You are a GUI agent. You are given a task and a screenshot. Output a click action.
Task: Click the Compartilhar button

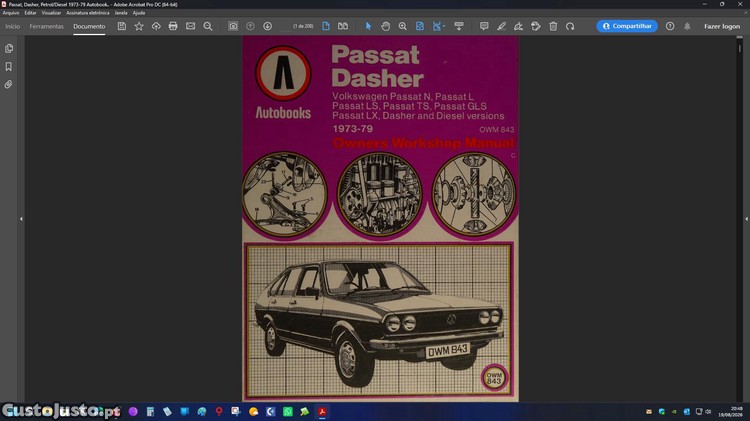(x=627, y=26)
